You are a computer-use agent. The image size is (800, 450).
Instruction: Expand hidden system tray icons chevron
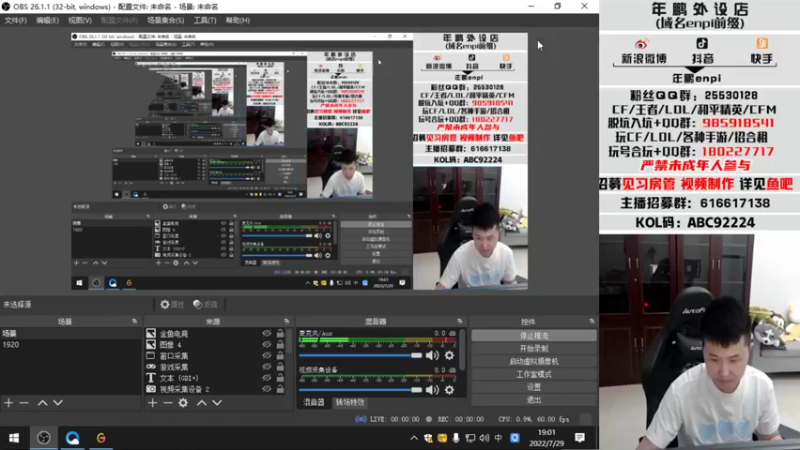click(414, 438)
